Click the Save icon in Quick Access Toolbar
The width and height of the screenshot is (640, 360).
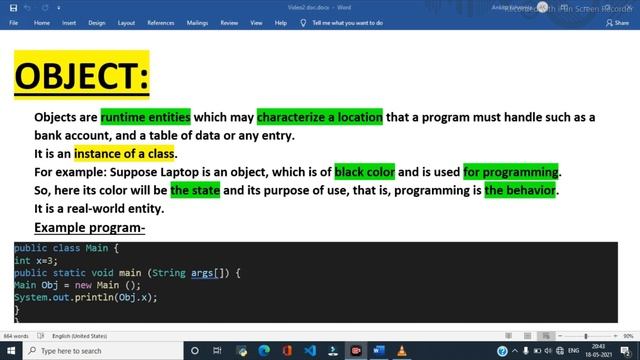click(x=13, y=8)
